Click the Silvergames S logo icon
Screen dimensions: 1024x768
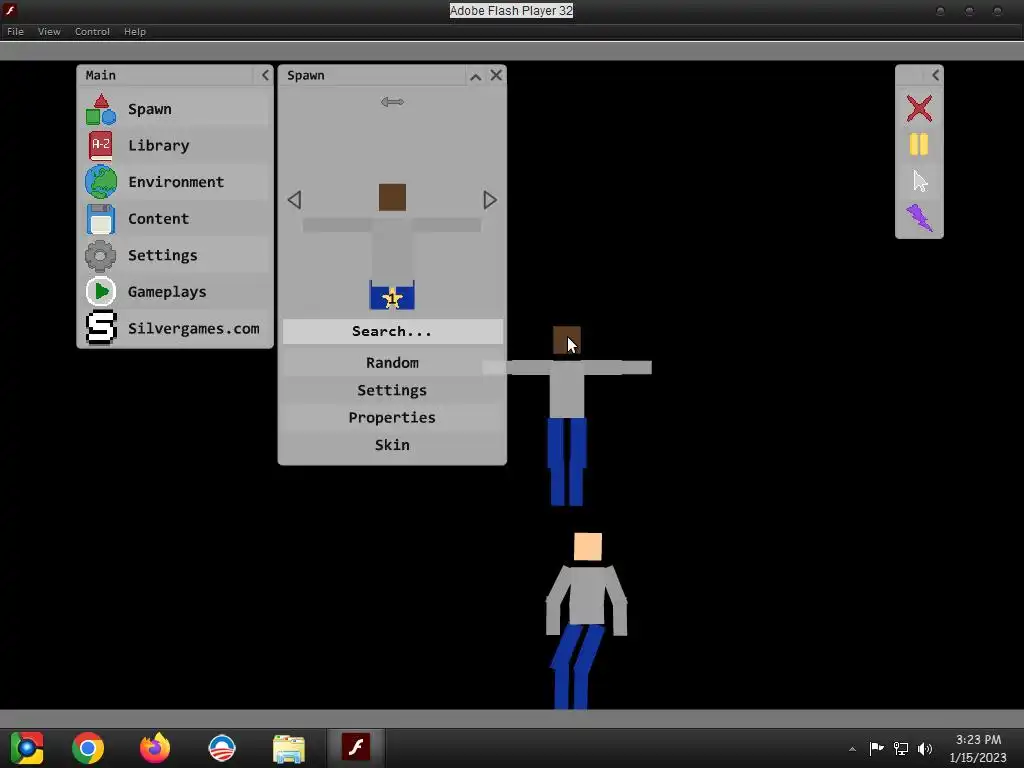pyautogui.click(x=101, y=328)
